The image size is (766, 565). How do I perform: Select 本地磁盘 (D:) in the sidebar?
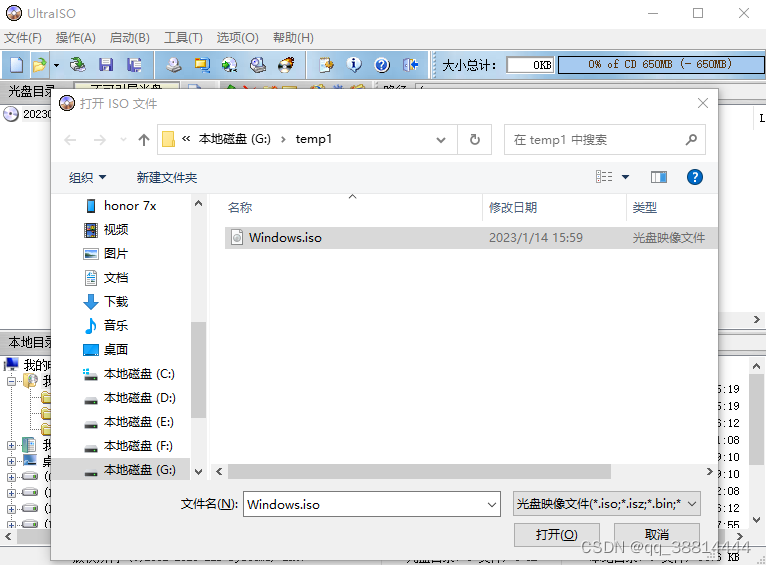(x=129, y=398)
